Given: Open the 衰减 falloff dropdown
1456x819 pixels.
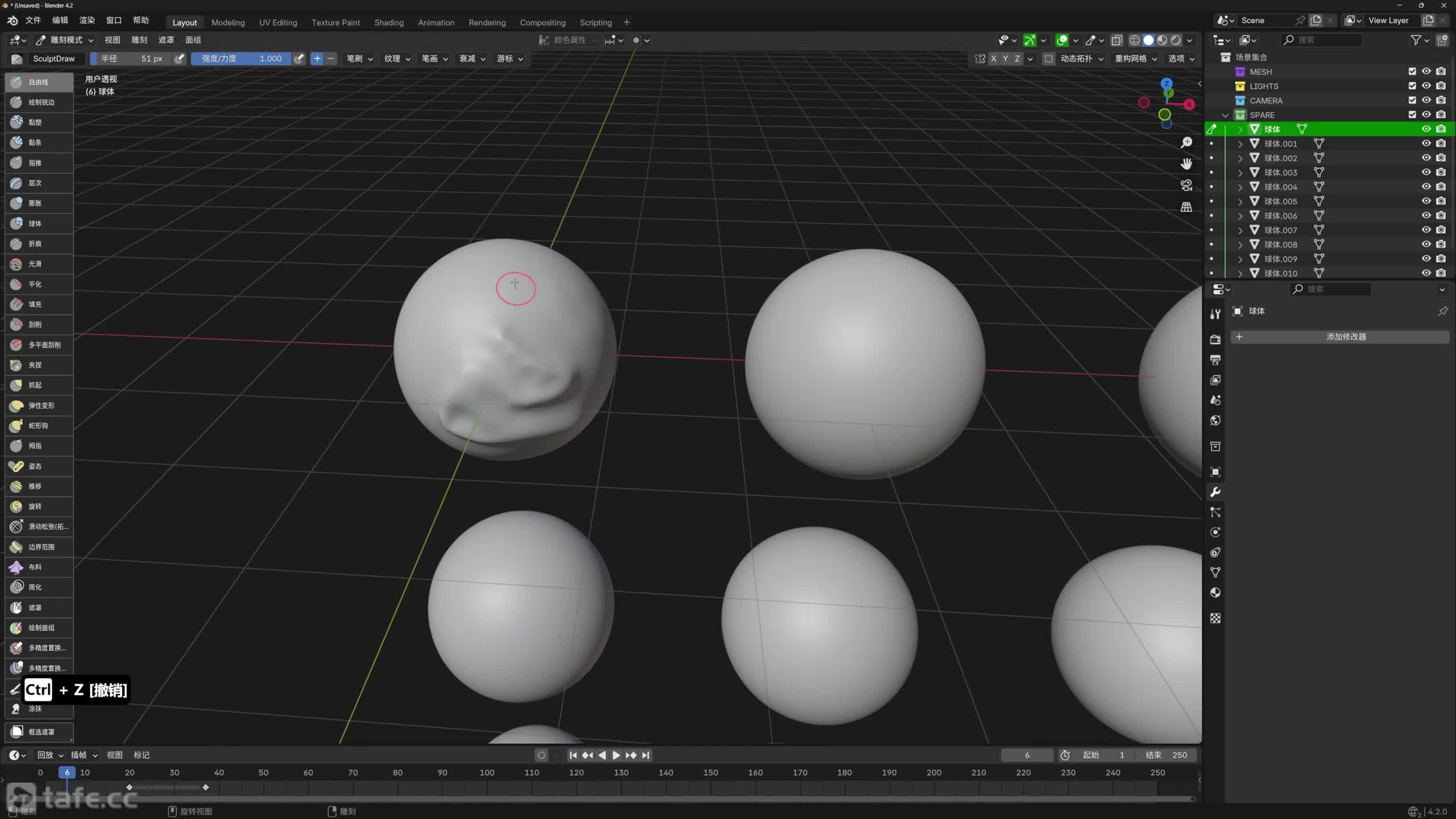Looking at the screenshot, I should click(472, 59).
